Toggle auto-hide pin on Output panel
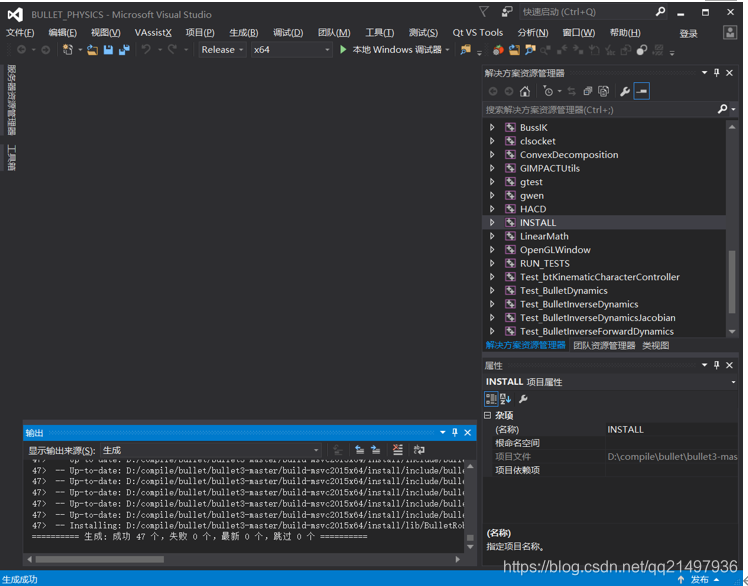Screen dimensions: 748x586 pyautogui.click(x=455, y=433)
